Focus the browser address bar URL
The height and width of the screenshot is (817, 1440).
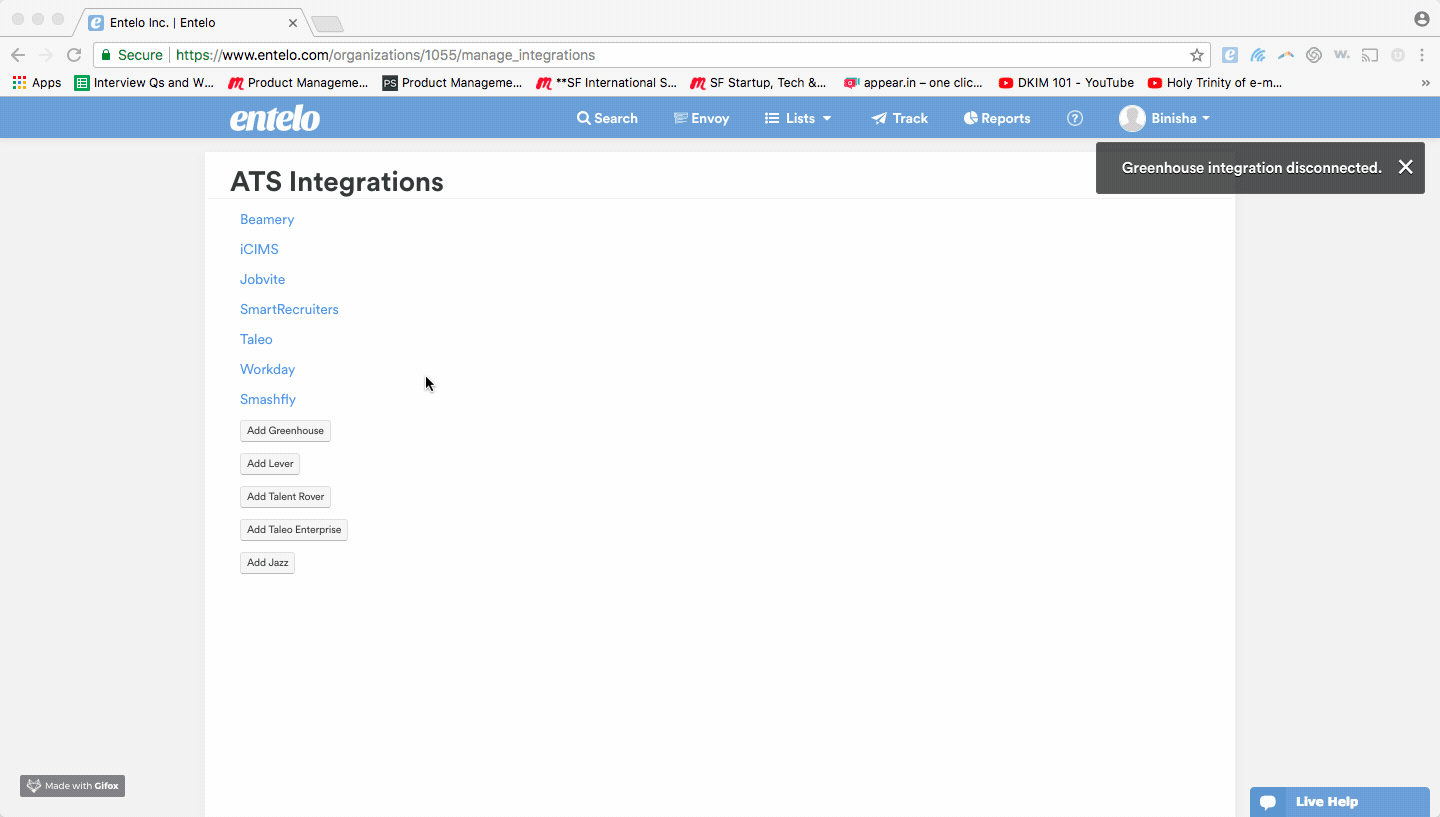coord(385,55)
